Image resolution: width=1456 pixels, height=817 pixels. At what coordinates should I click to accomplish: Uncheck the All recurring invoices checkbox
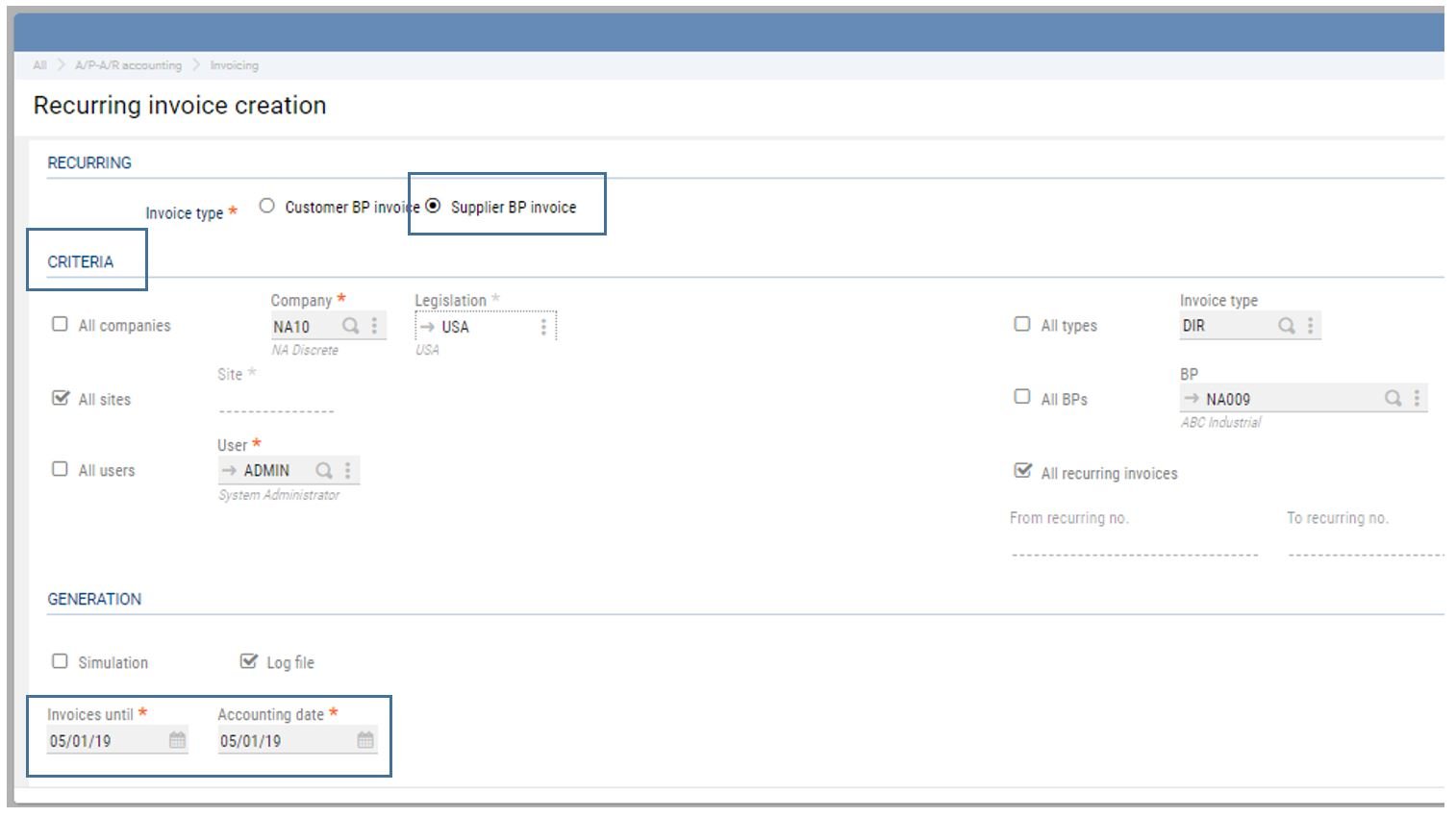coord(1022,471)
